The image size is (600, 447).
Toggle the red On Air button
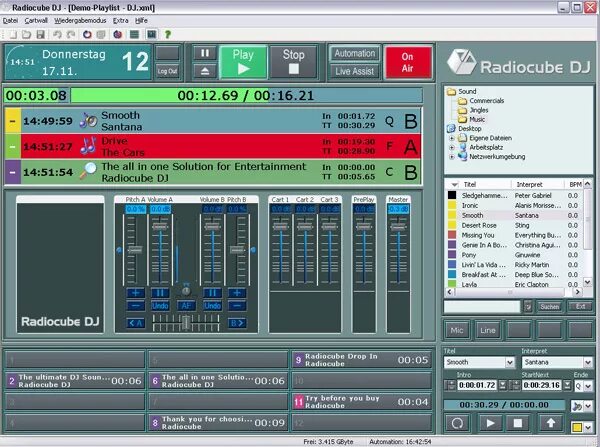coord(408,62)
